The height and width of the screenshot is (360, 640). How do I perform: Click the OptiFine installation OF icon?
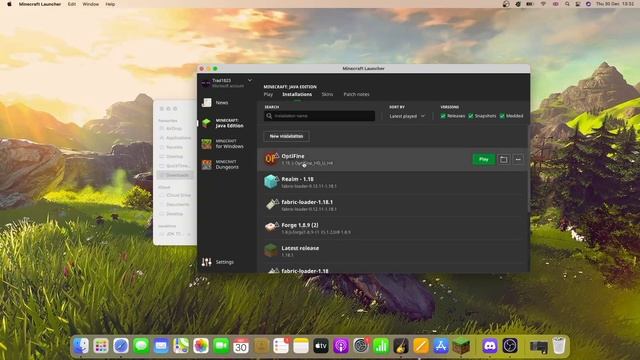(x=271, y=159)
